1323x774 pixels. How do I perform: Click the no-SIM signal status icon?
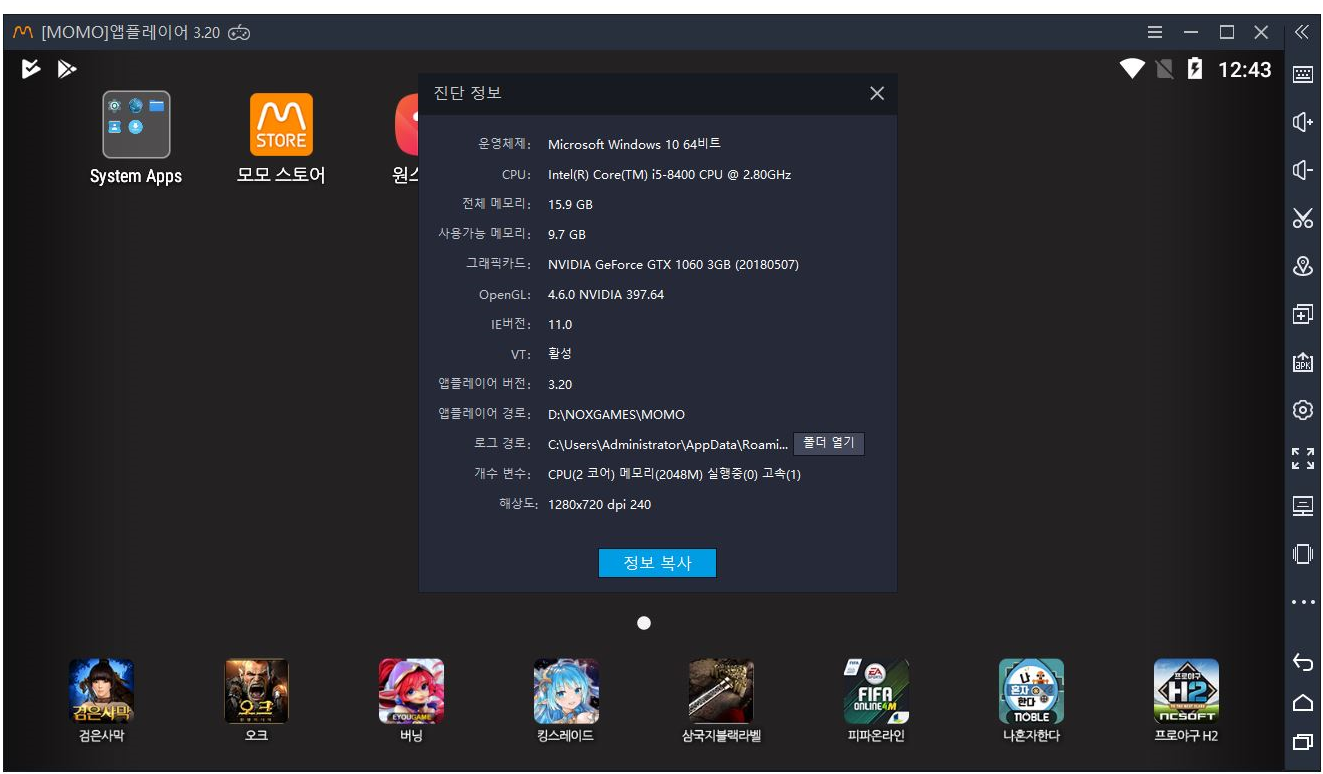pyautogui.click(x=1164, y=69)
